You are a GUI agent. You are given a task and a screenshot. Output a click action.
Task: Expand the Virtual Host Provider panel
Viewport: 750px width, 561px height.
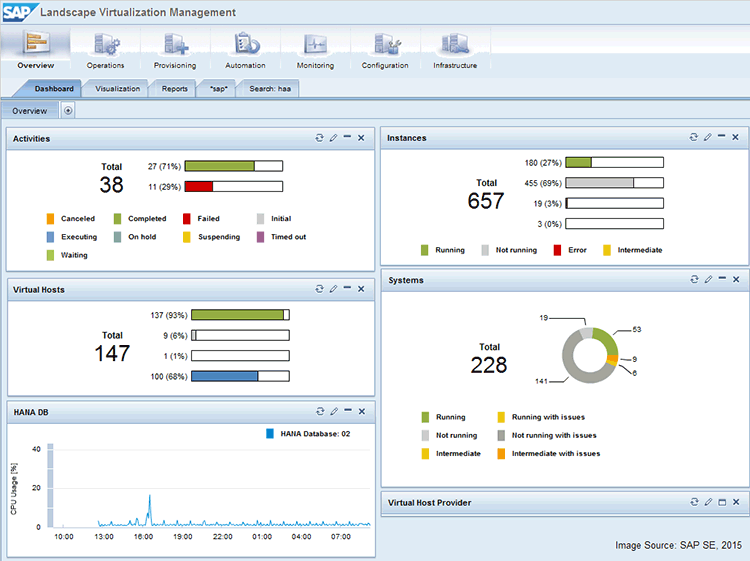[721, 502]
